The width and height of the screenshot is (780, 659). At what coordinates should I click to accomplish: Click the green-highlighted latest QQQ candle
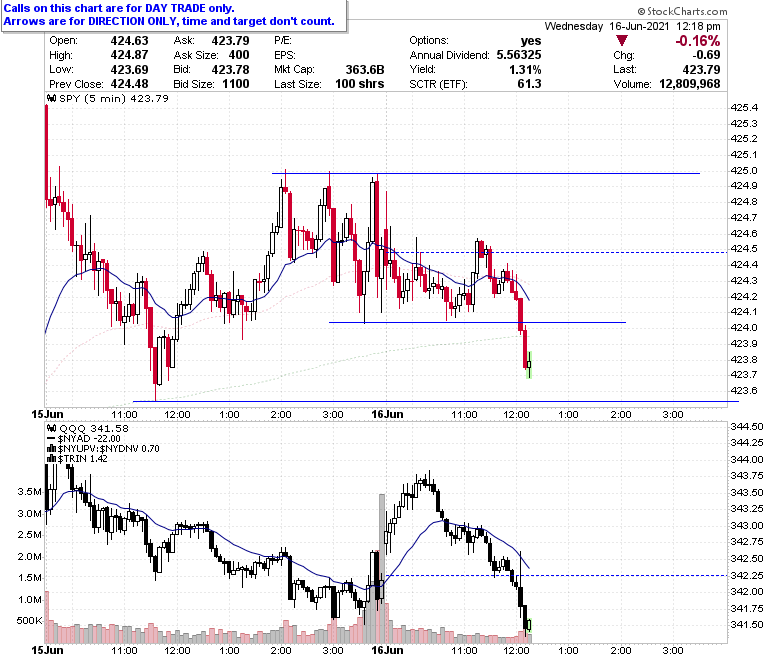(x=529, y=625)
